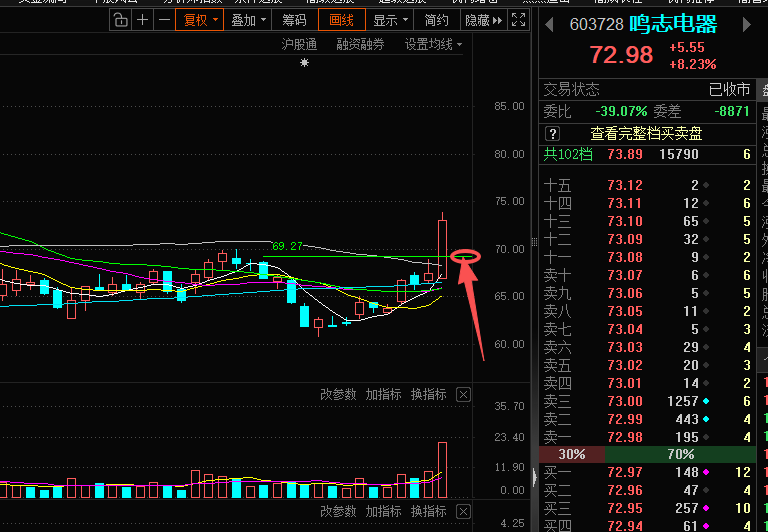Click 换指标 in lower indicator panel
This screenshot has height=532, width=768.
[428, 511]
